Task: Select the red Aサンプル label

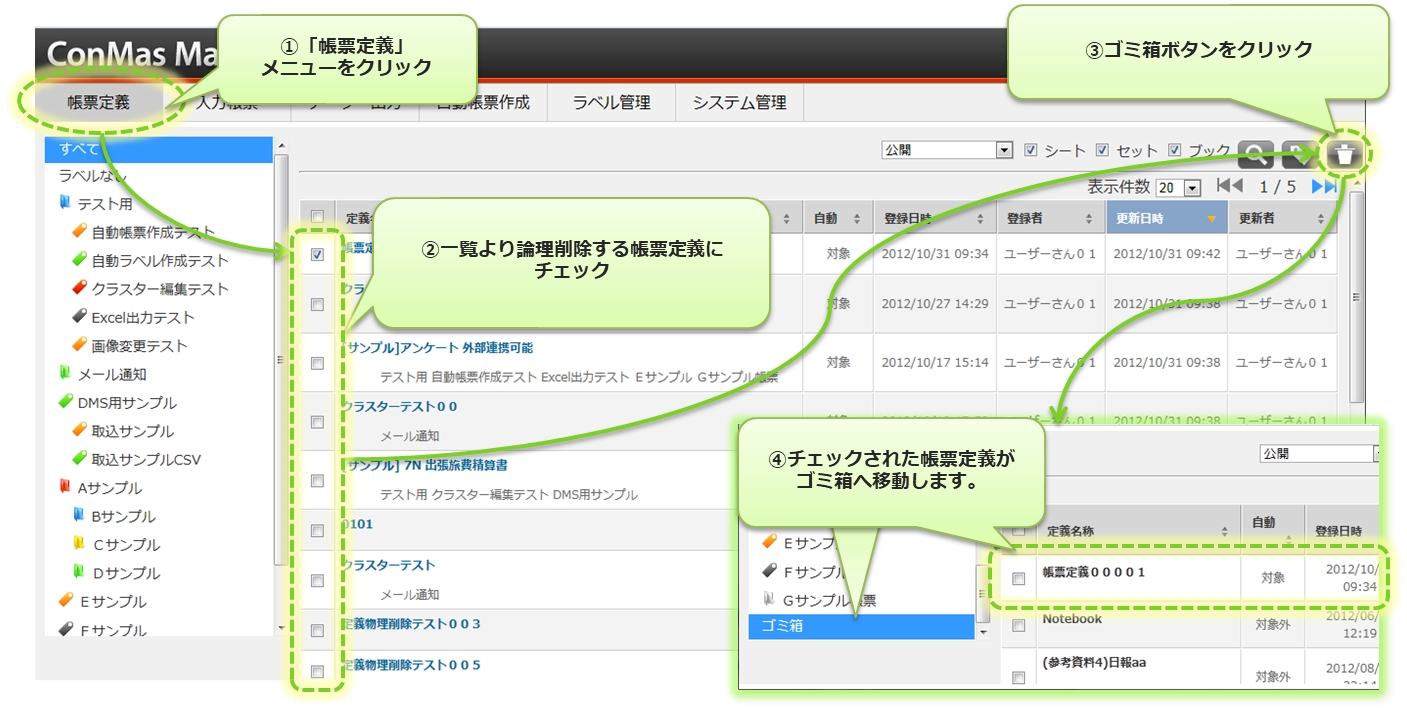Action: click(x=109, y=488)
